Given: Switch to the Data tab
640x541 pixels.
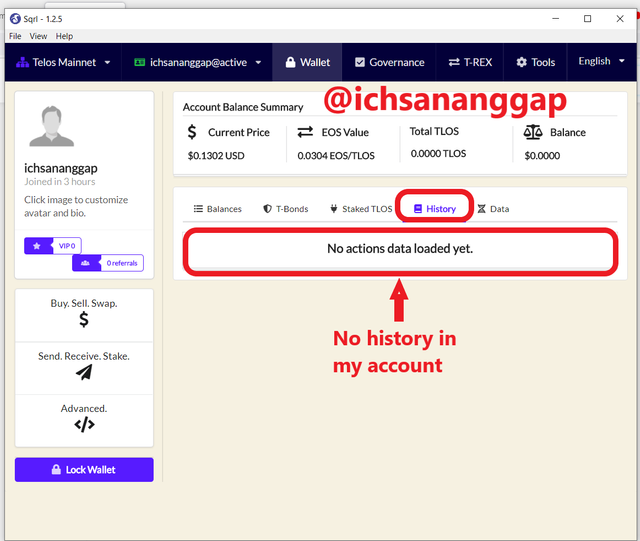Looking at the screenshot, I should (x=493, y=209).
